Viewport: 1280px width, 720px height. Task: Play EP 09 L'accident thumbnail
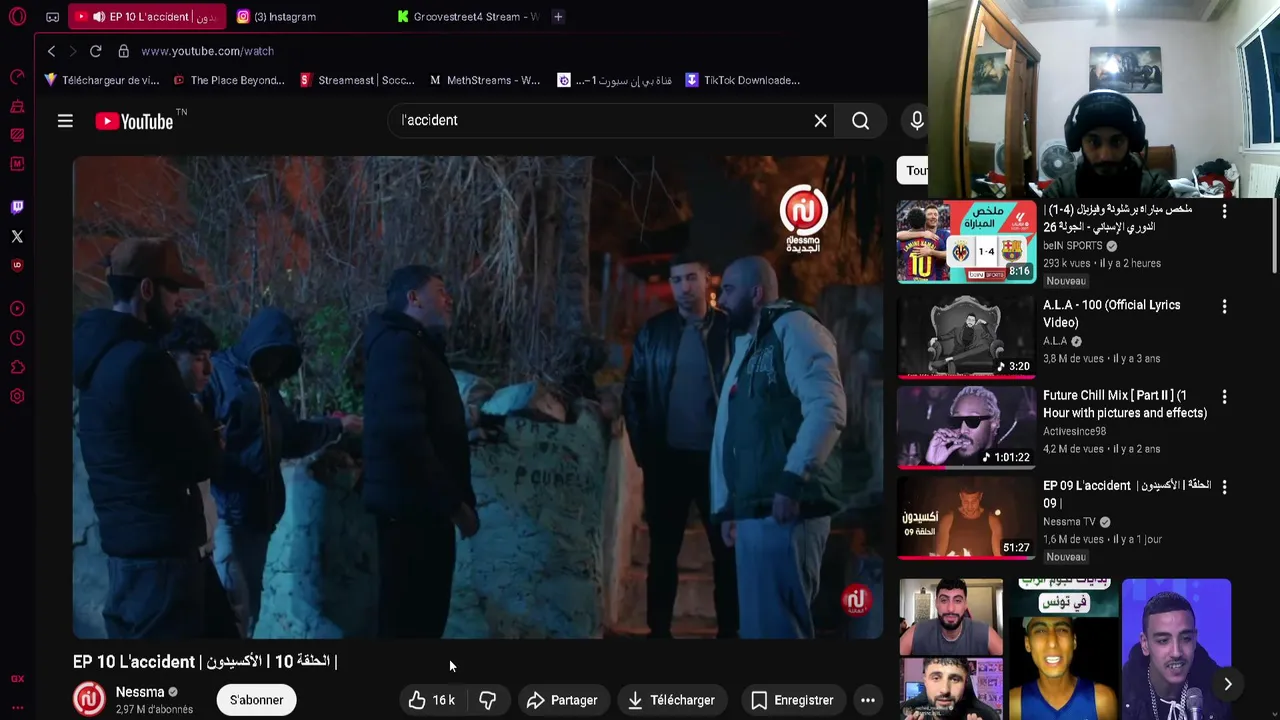tap(966, 517)
